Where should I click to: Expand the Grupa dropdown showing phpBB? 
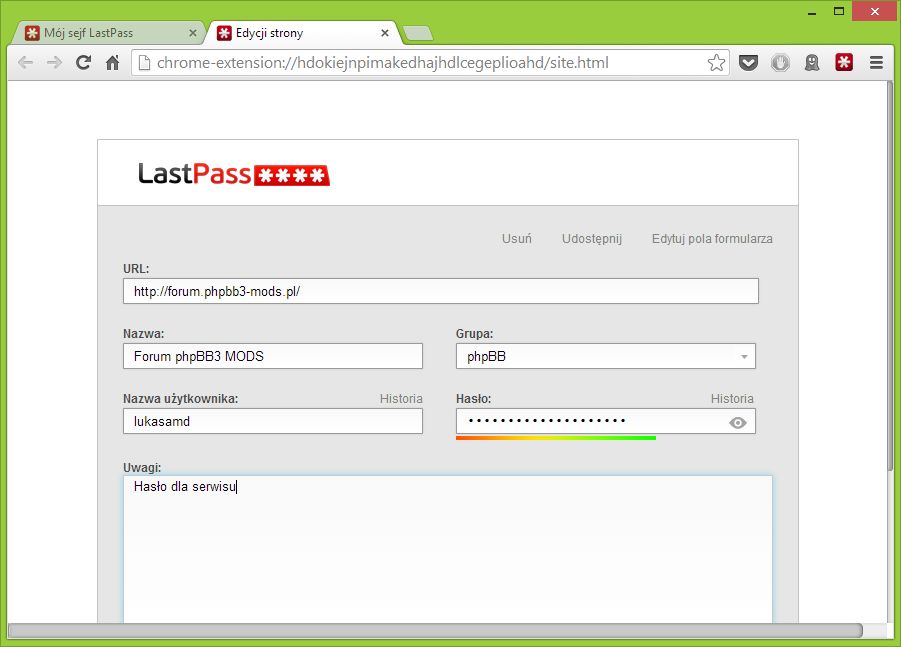(606, 356)
